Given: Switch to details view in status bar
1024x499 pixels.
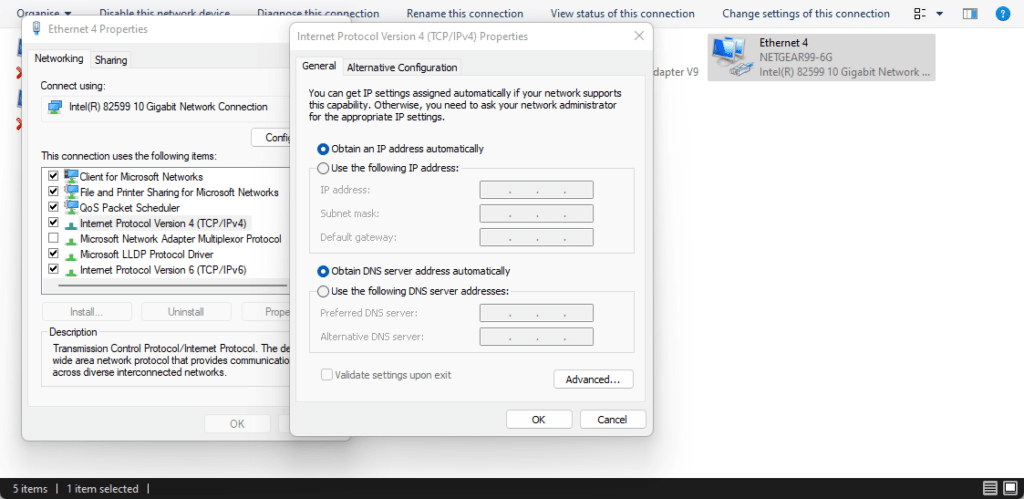Looking at the screenshot, I should (990, 488).
